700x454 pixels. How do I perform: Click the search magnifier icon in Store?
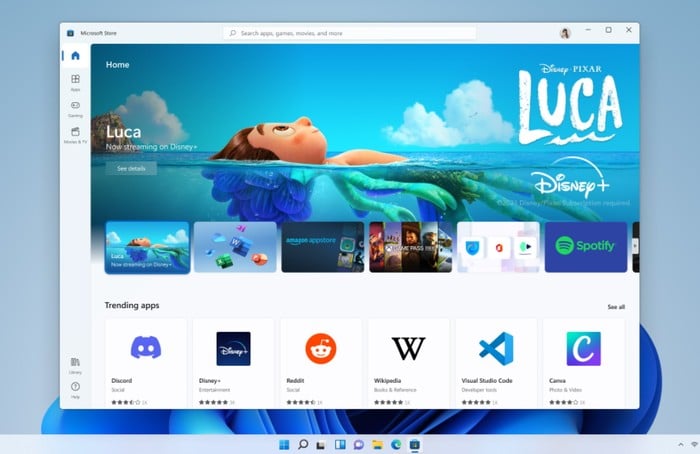tap(233, 33)
